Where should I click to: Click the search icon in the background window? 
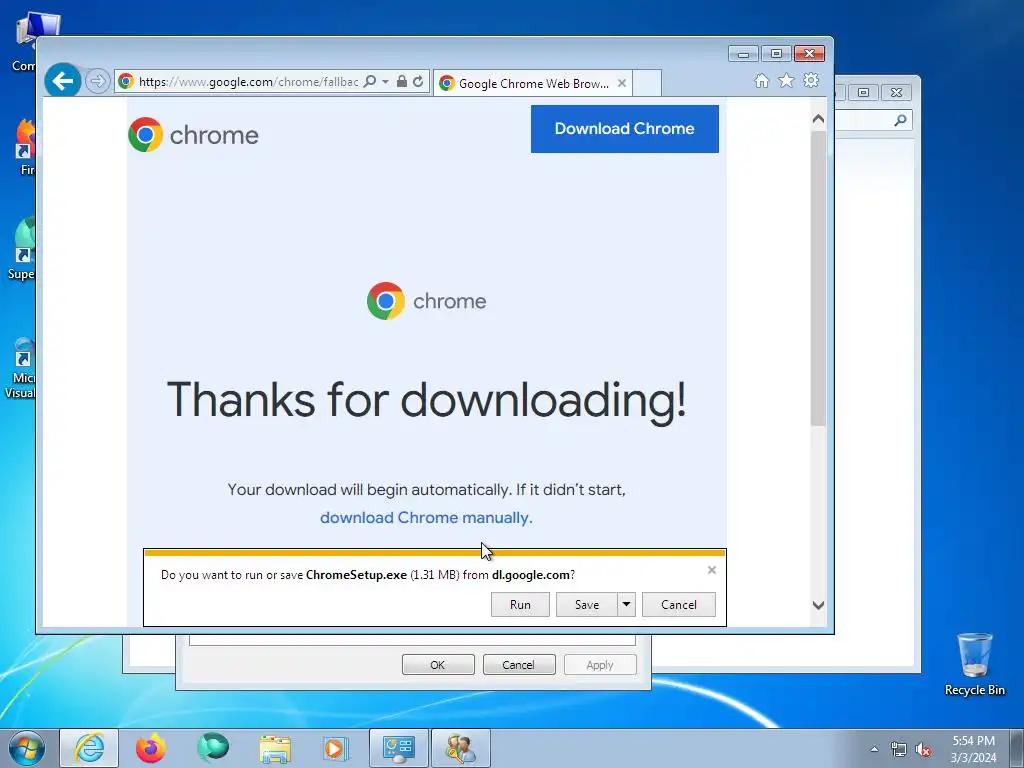(x=901, y=120)
